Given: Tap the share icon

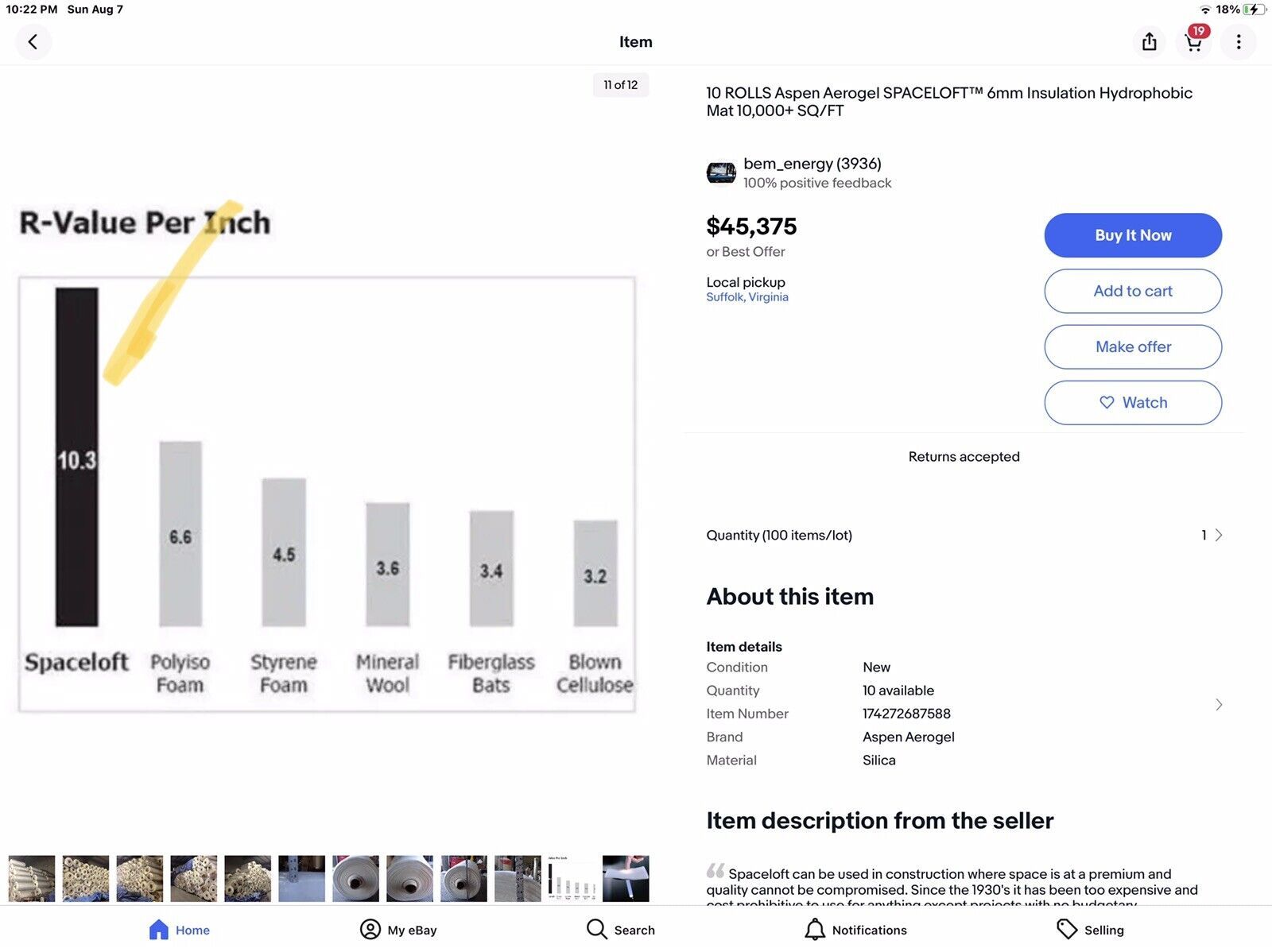Looking at the screenshot, I should pyautogui.click(x=1149, y=41).
